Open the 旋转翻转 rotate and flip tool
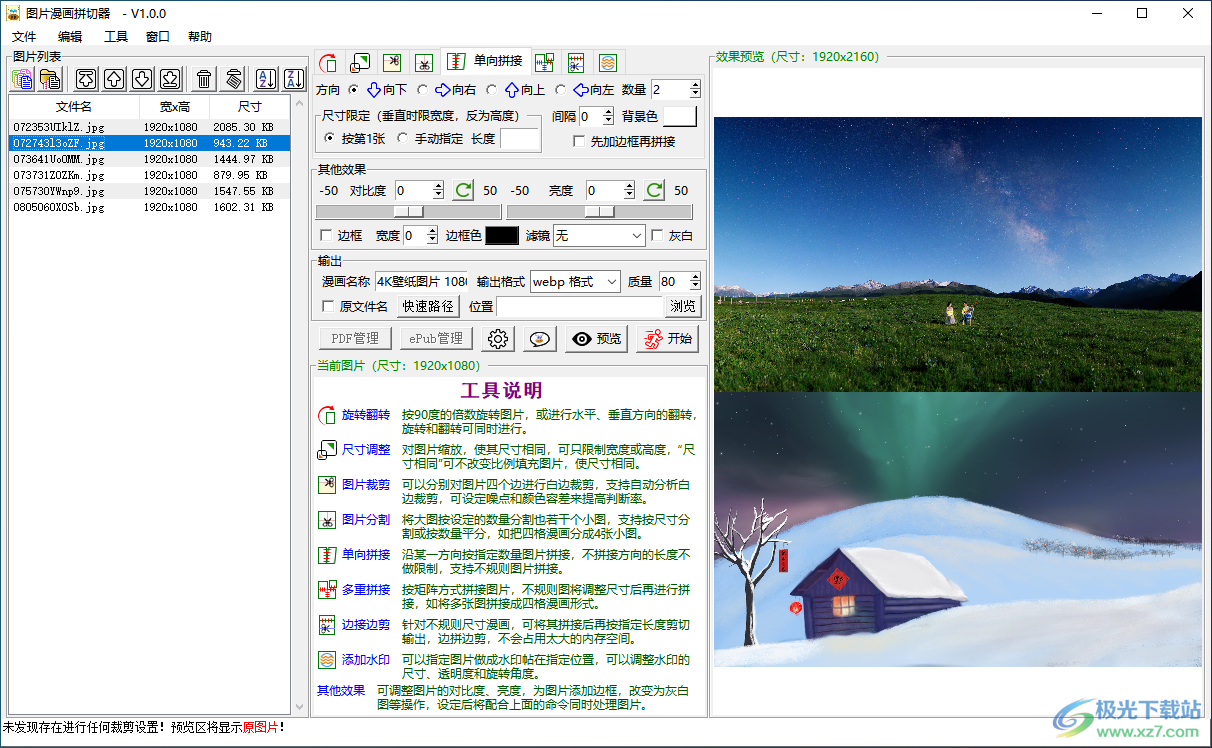 (x=329, y=62)
